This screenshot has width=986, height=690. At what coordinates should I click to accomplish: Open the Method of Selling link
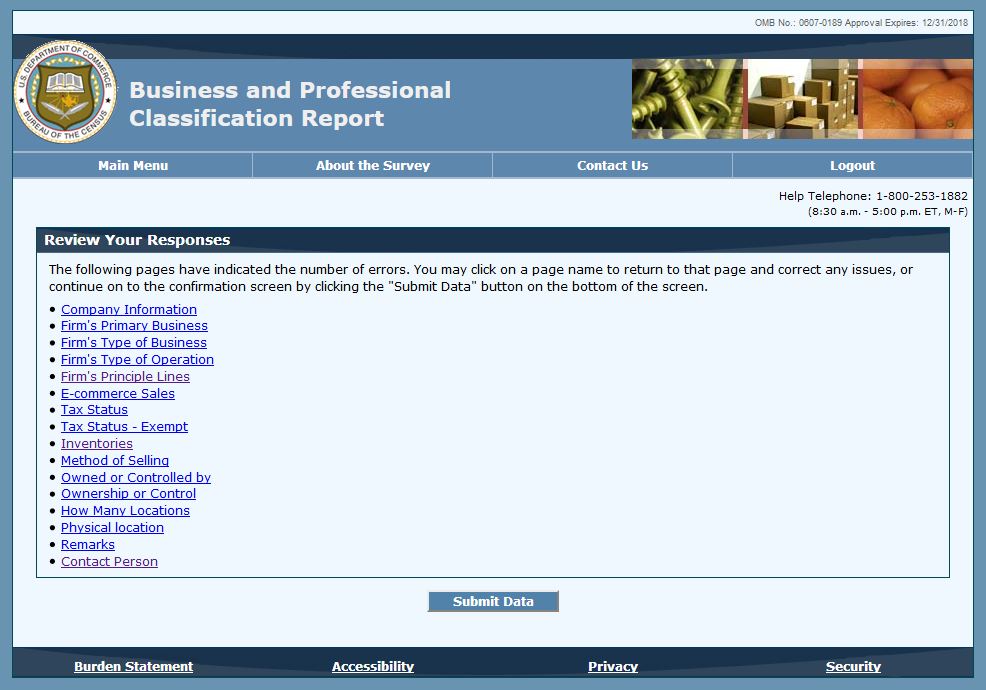(115, 461)
